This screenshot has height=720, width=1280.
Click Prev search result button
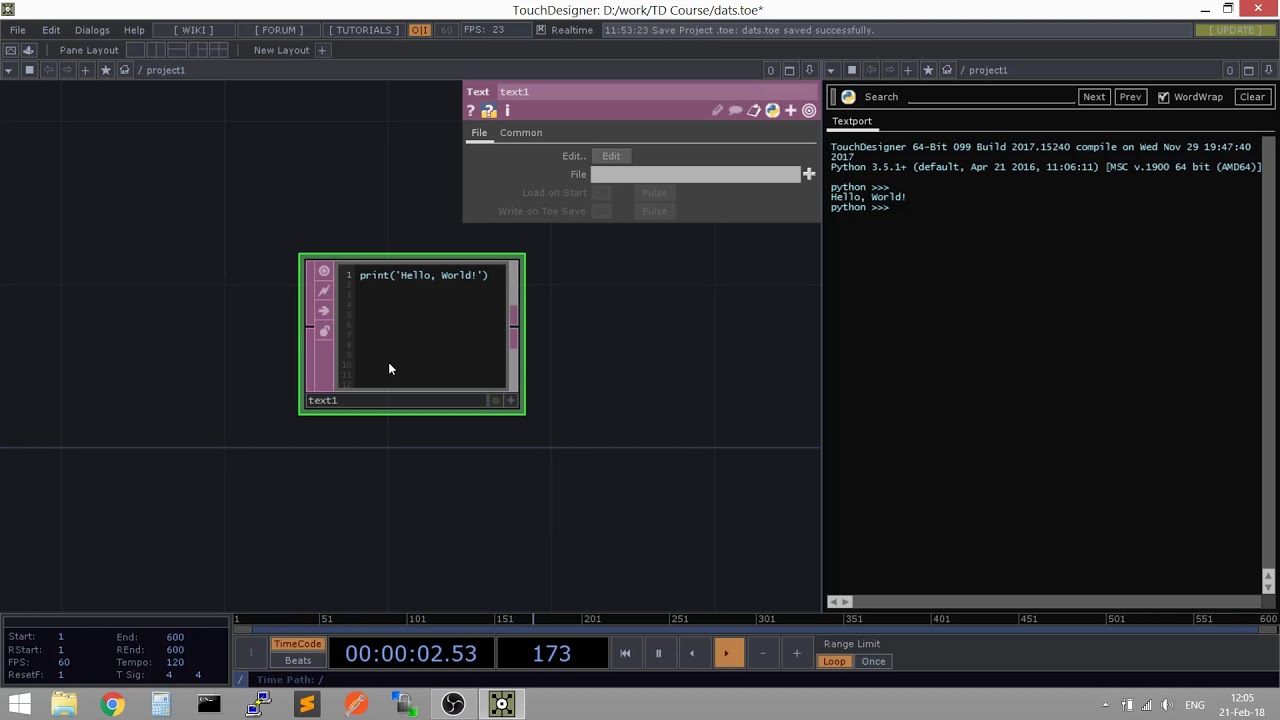pyautogui.click(x=1130, y=97)
